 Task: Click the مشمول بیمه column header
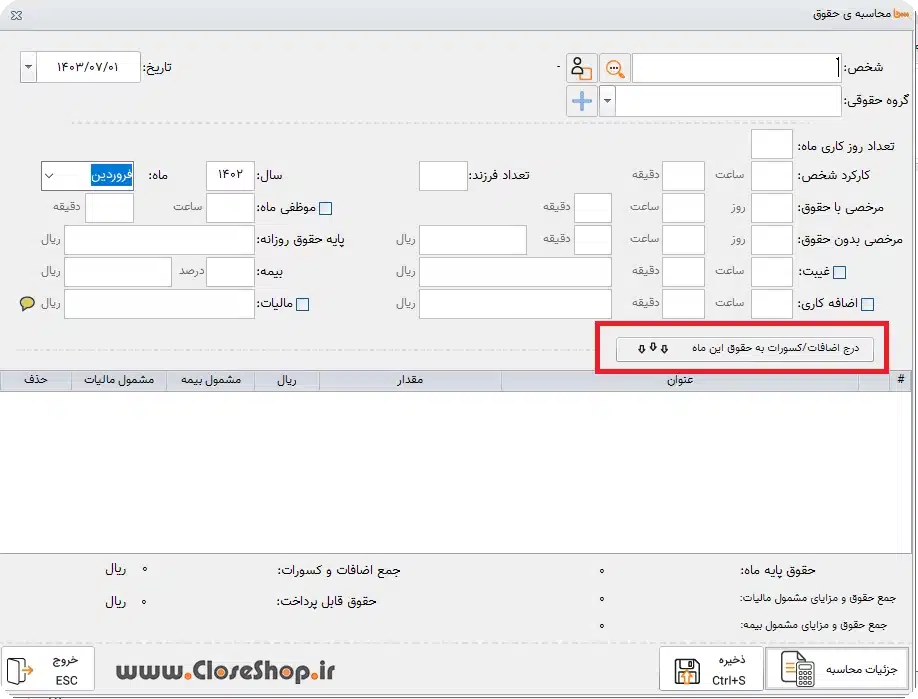click(x=211, y=381)
